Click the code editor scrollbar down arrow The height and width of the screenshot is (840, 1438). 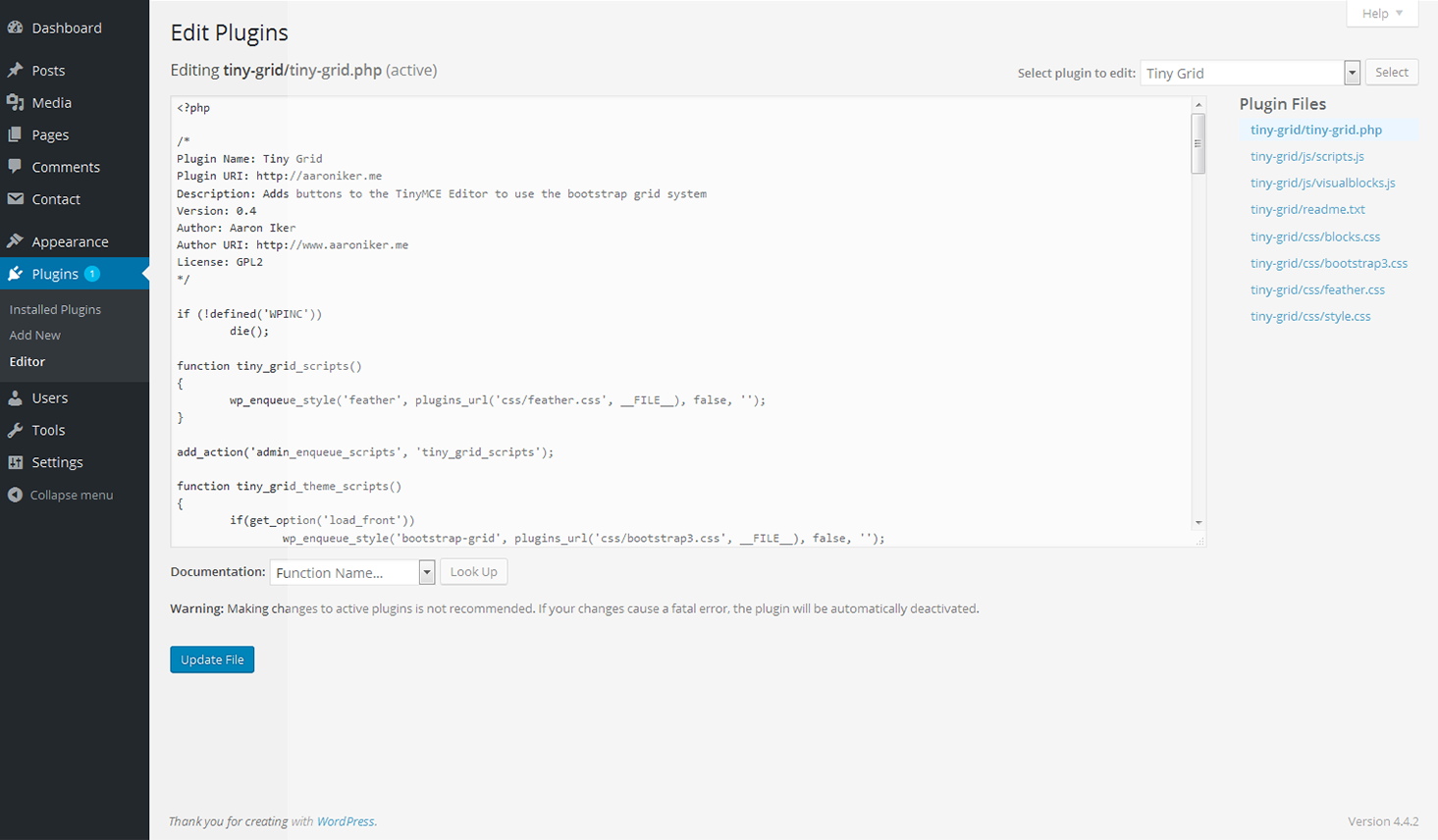pos(1198,523)
